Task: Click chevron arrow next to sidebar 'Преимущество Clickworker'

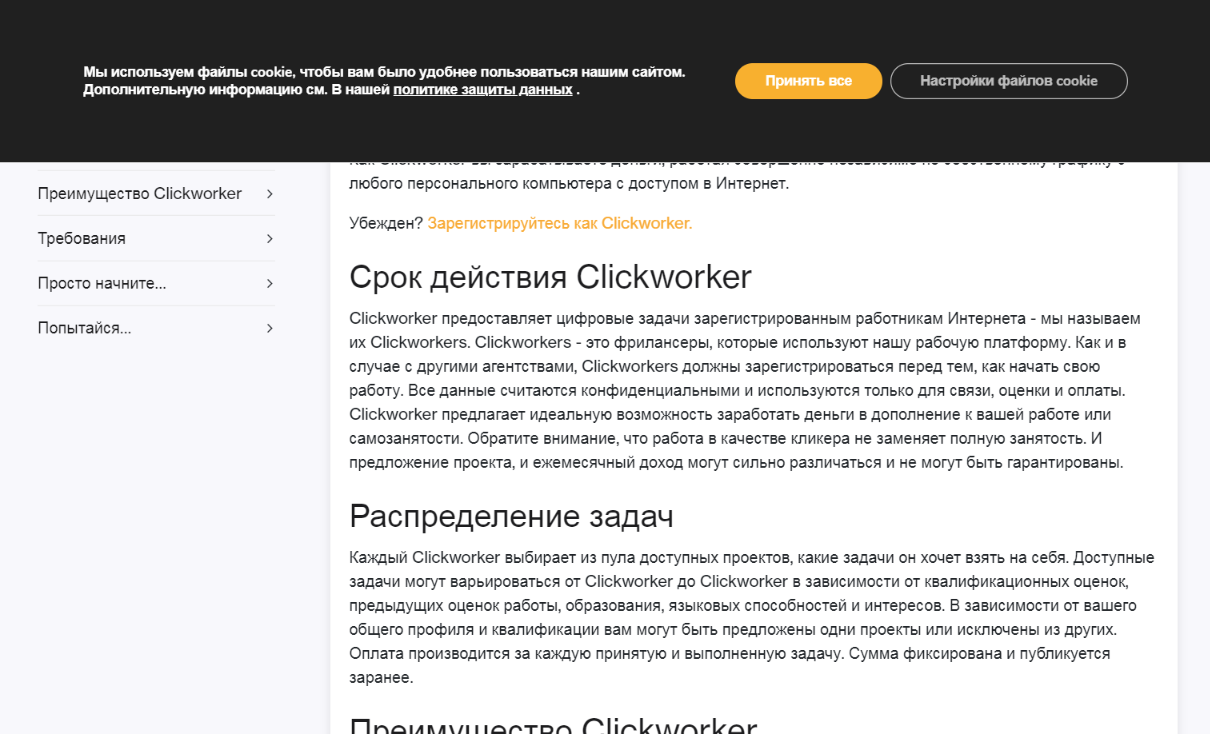Action: click(x=270, y=193)
